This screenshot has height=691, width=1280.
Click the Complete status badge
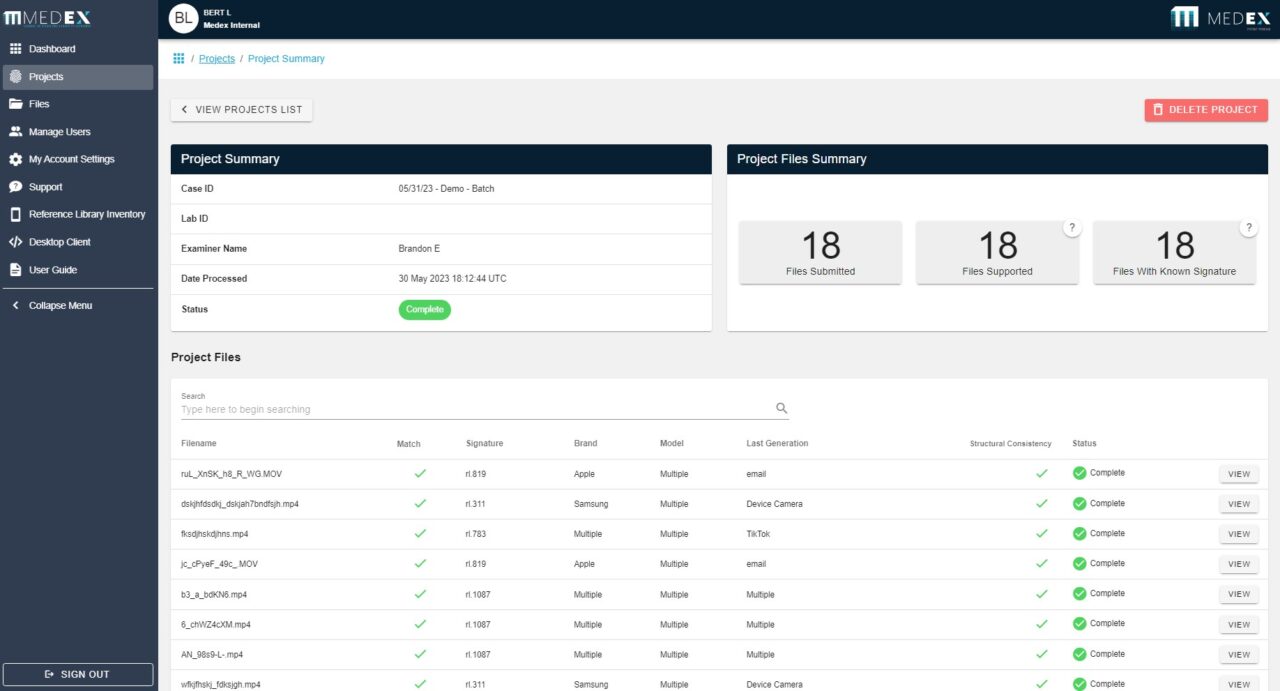coord(424,309)
